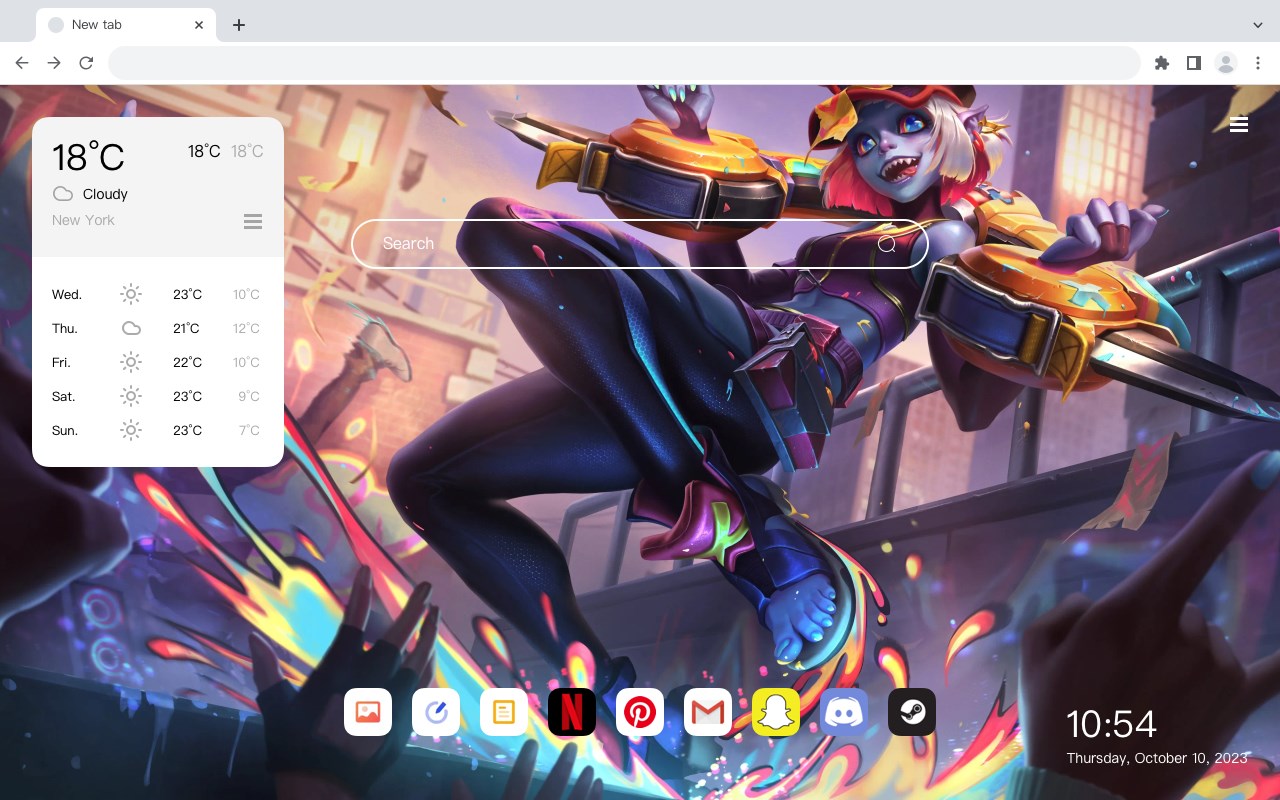Open the yellow notes shortcut
The width and height of the screenshot is (1280, 800).
[504, 712]
